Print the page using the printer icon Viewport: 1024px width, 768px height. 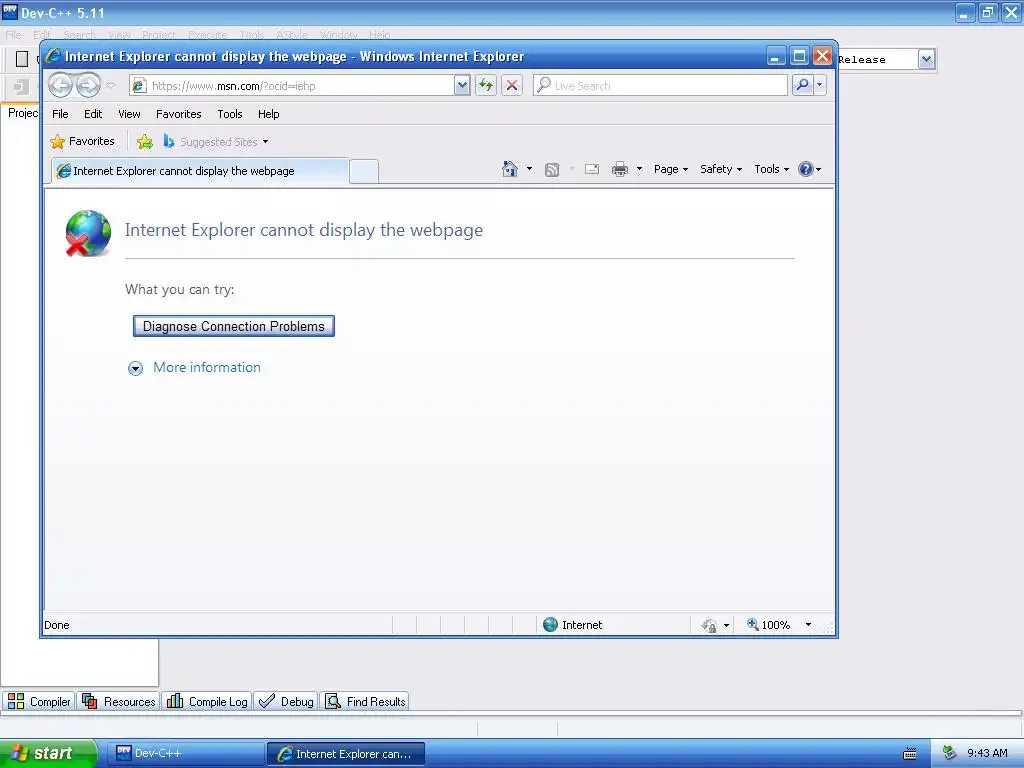(x=620, y=170)
